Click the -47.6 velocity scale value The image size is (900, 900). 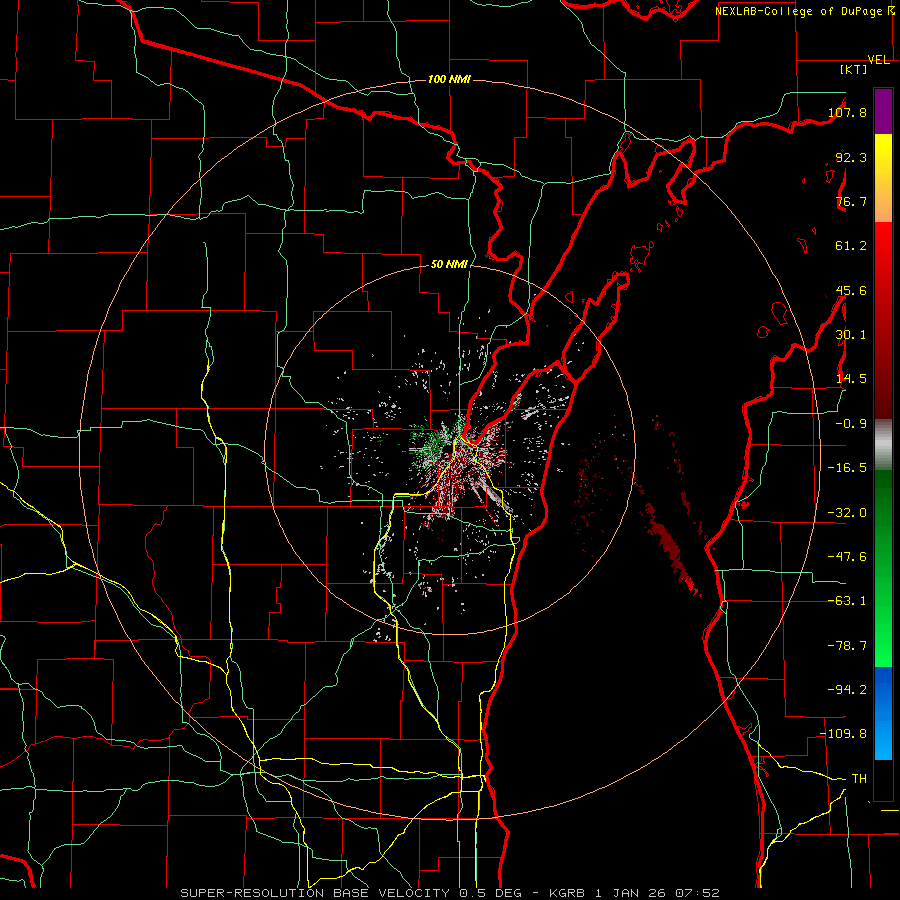tap(847, 557)
